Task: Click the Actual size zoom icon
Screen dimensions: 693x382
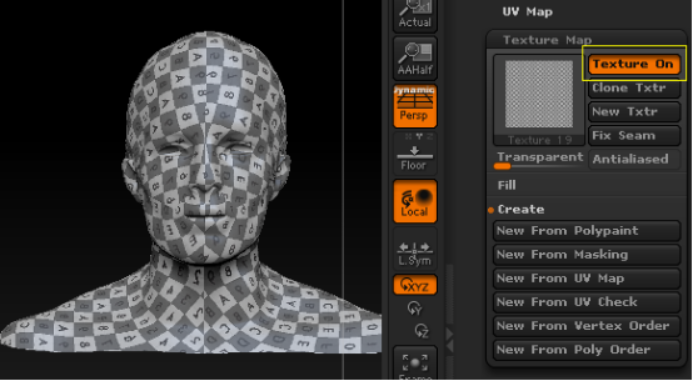Action: point(415,15)
